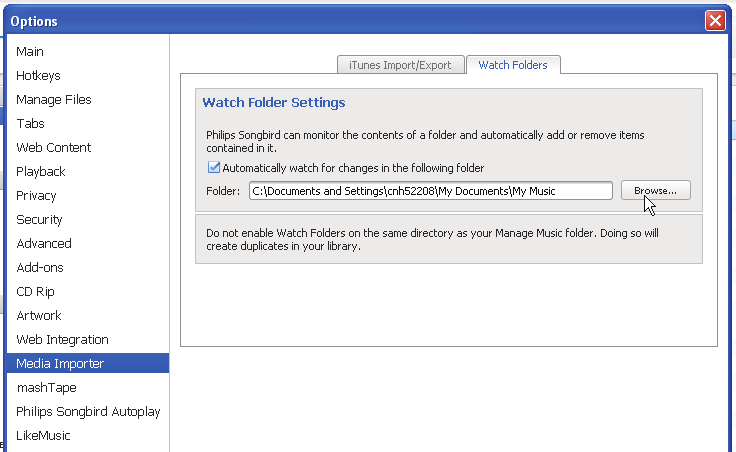The image size is (736, 452).
Task: Choose Advanced in the options list
Action: click(x=44, y=244)
